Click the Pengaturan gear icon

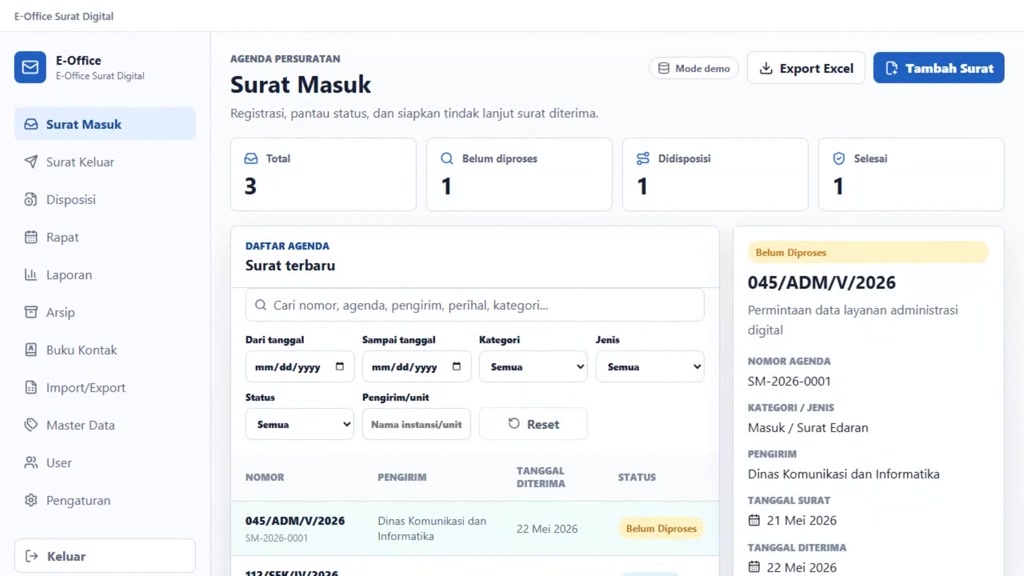coord(31,500)
